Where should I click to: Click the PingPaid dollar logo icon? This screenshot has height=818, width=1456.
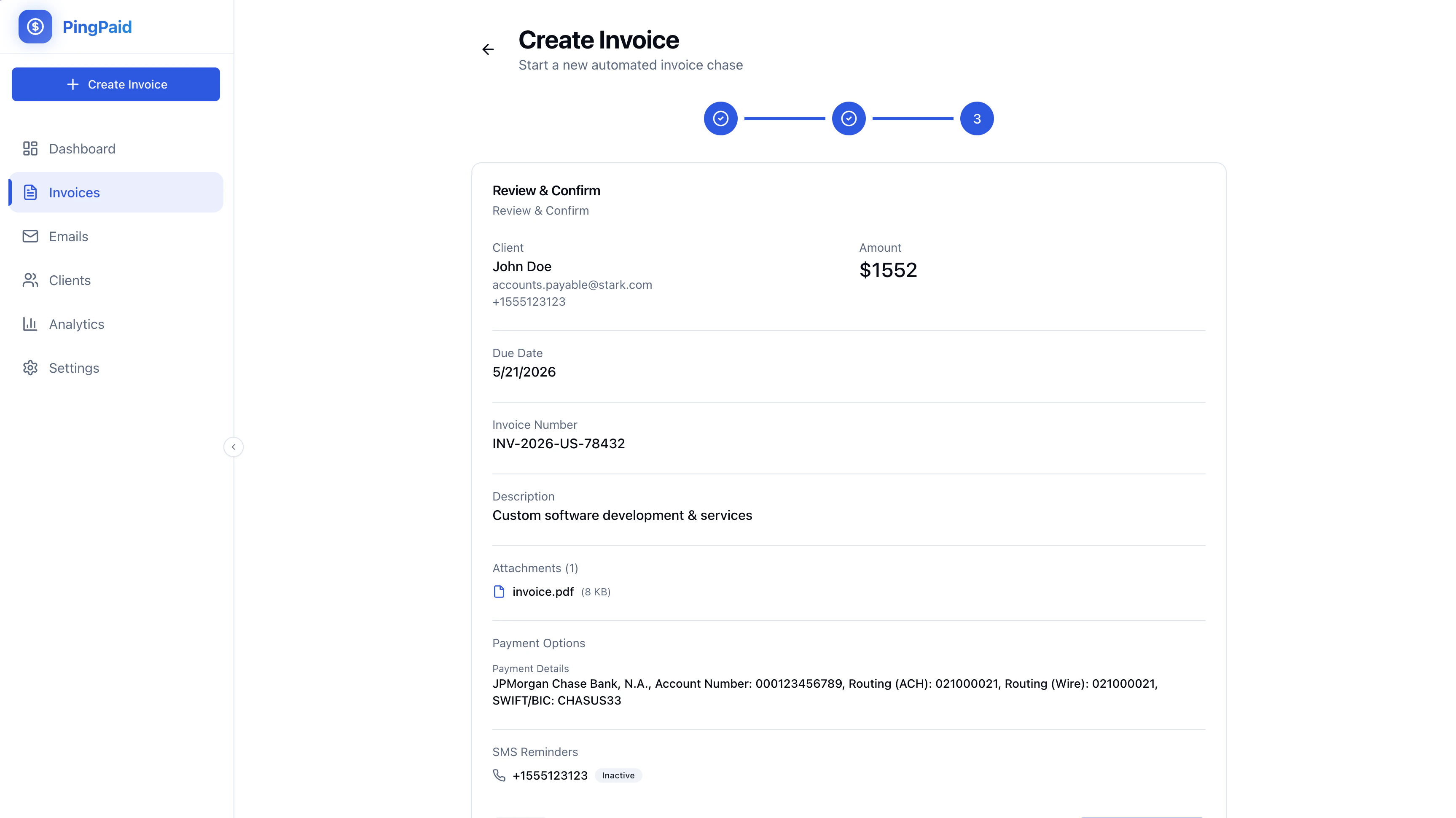(35, 27)
